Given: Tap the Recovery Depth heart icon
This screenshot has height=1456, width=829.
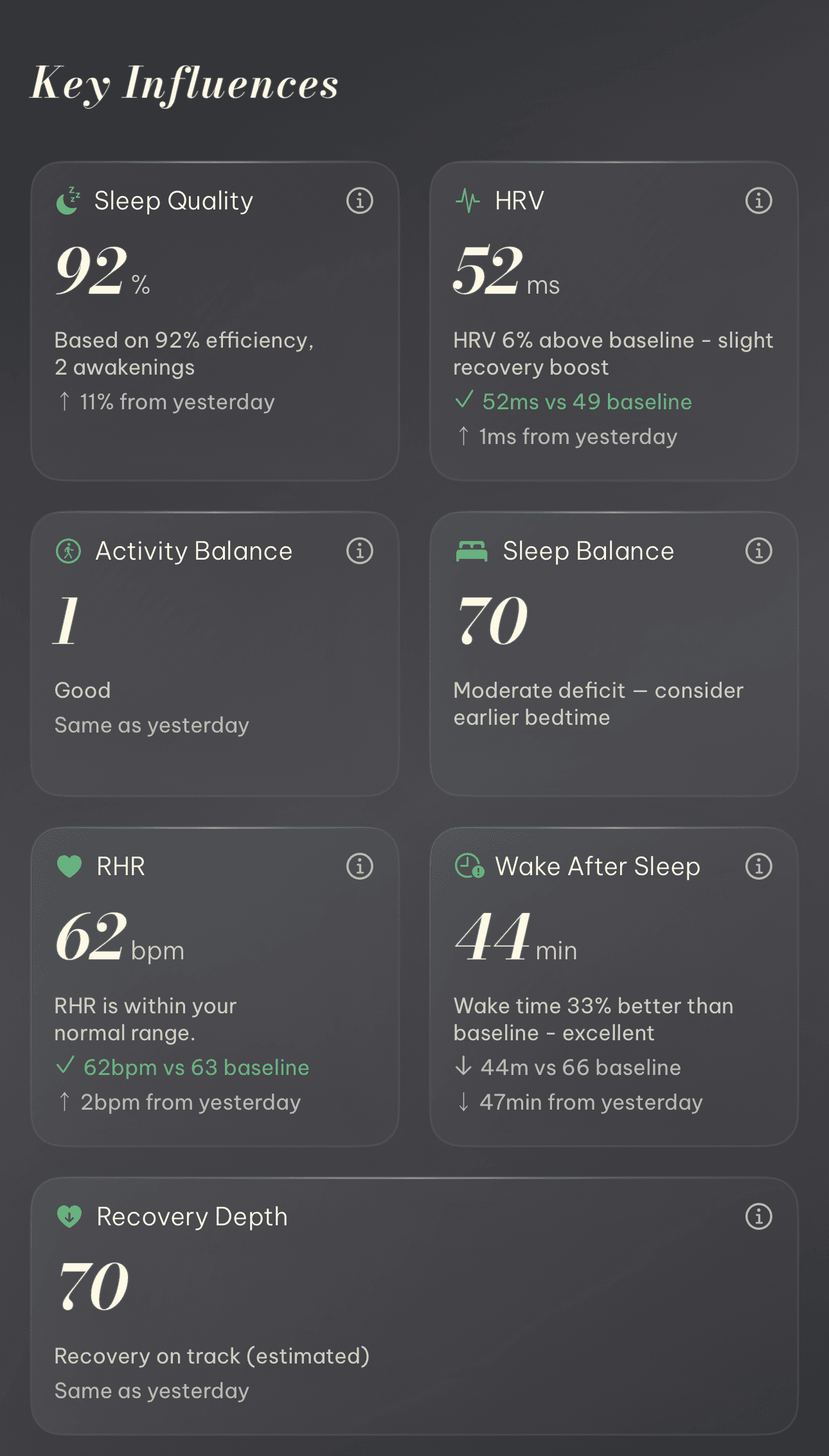Looking at the screenshot, I should (69, 1216).
